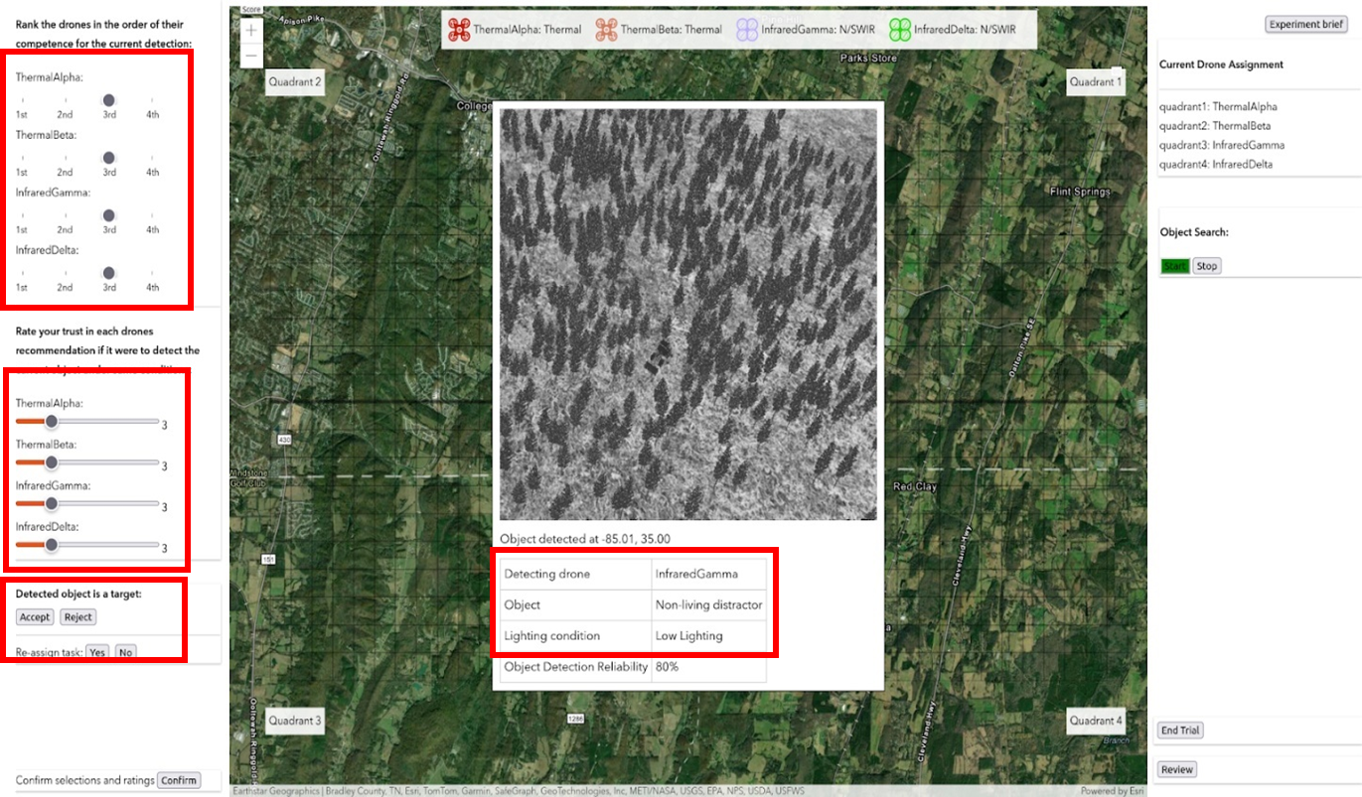Click the InfraredDelta trust slider handle
1362x797 pixels.
tap(51, 545)
